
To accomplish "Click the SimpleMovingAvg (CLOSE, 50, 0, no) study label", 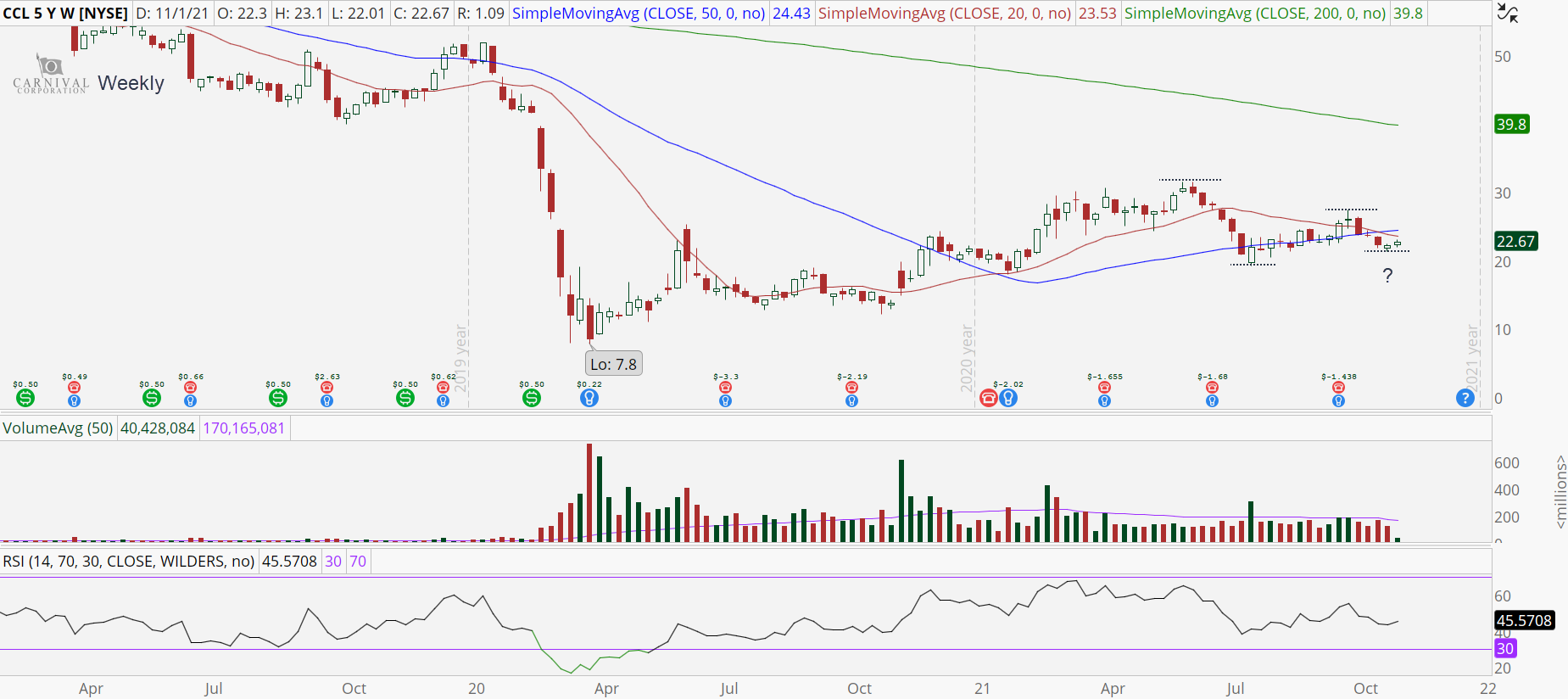I will click(x=639, y=14).
